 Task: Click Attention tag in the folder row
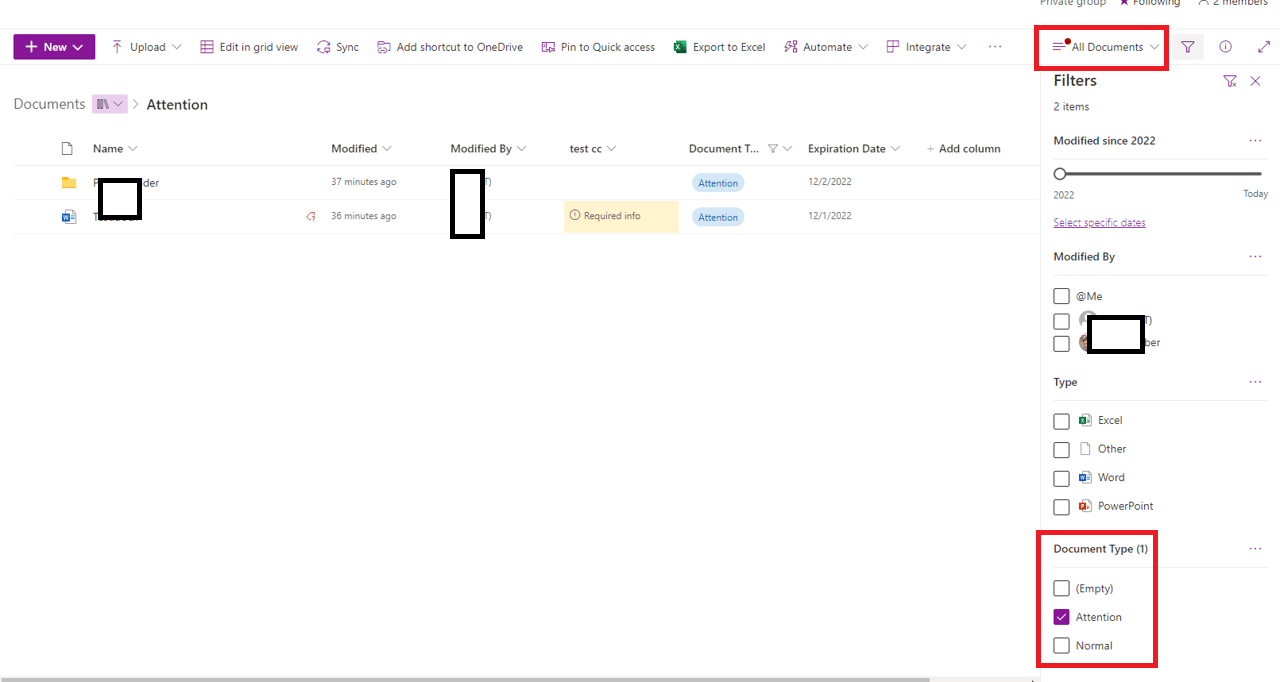pyautogui.click(x=718, y=183)
